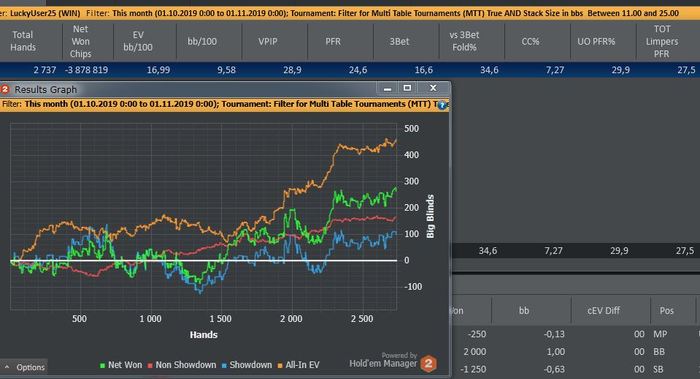Sort by Pos column header
The height and width of the screenshot is (379, 700).
pos(667,310)
